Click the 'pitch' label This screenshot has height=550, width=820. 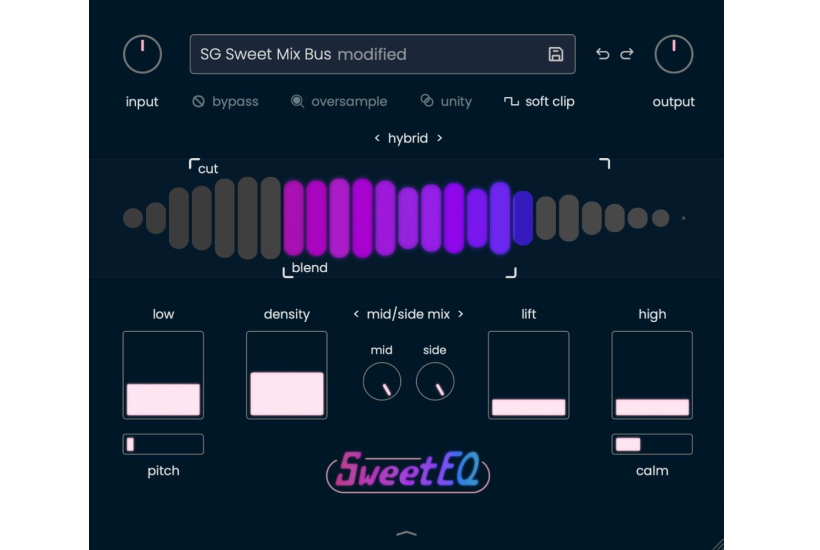163,471
